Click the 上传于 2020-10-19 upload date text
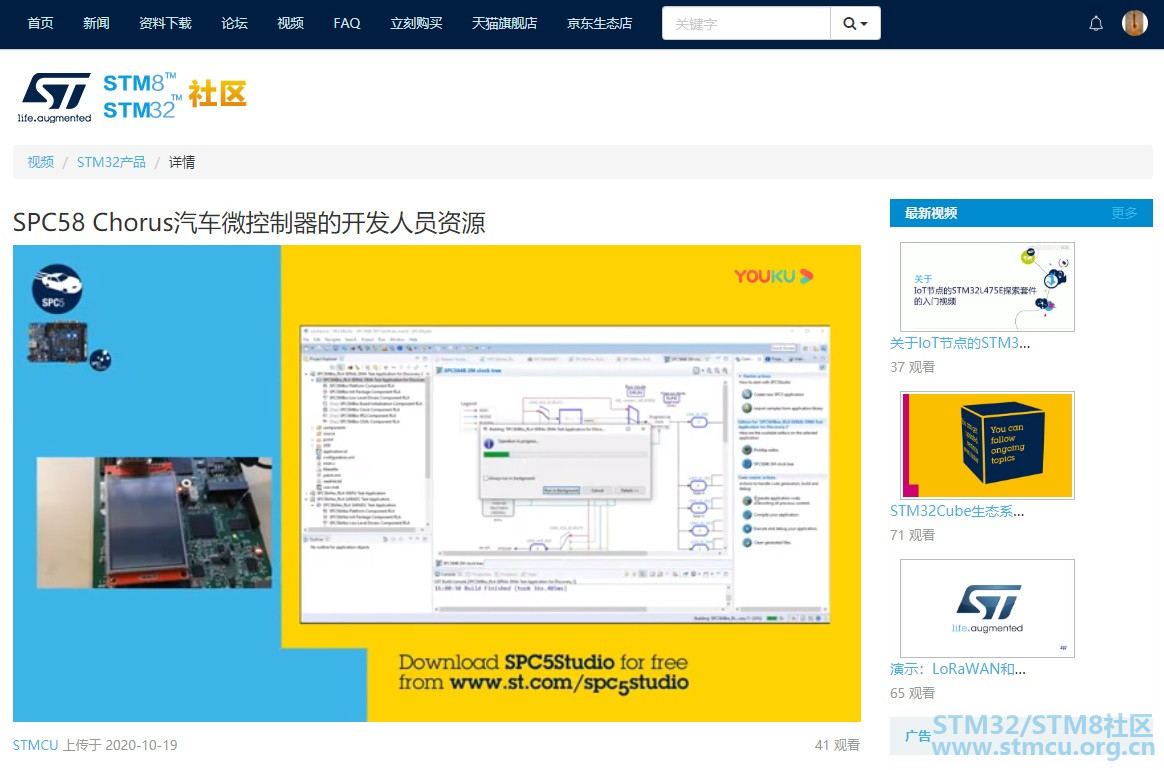The width and height of the screenshot is (1164, 770). pyautogui.click(x=120, y=745)
